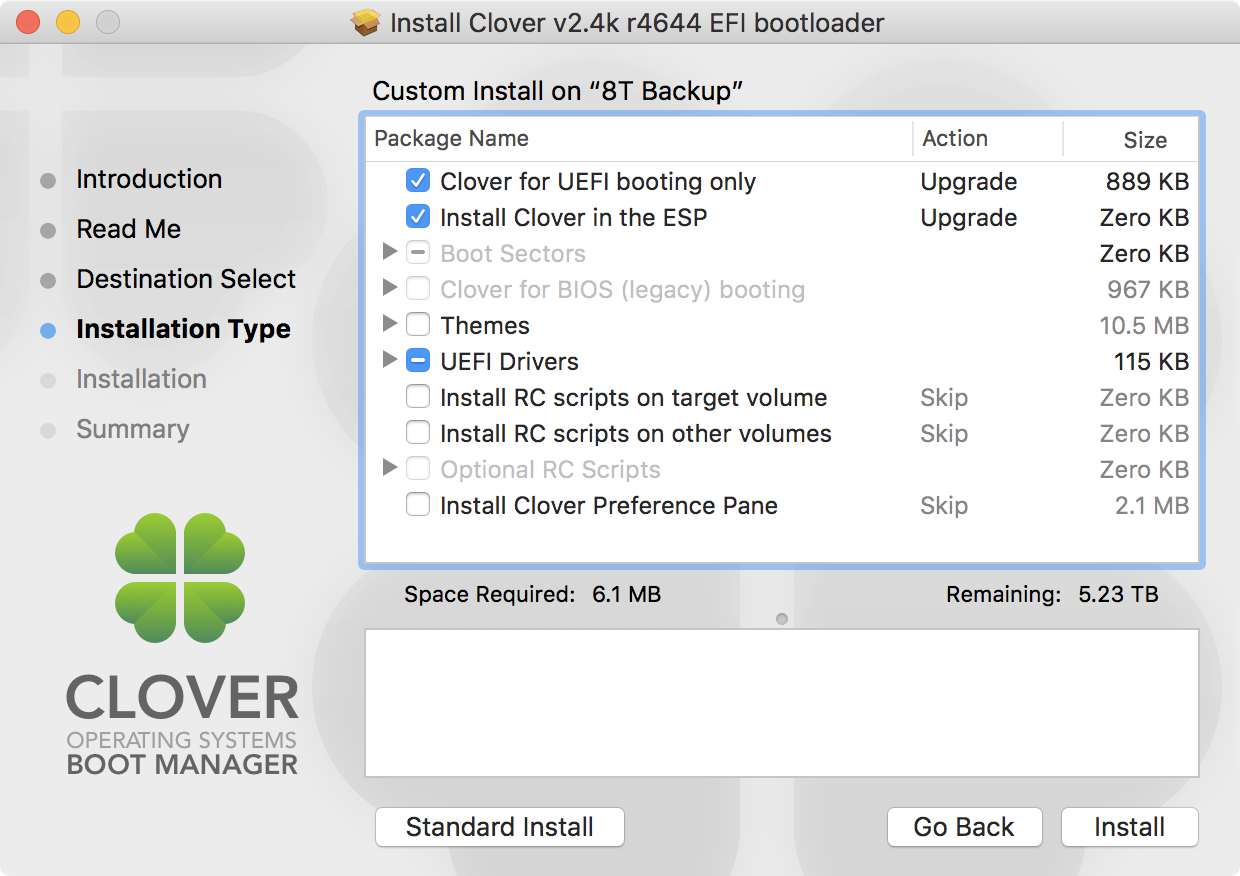Click the Remaining 5.23 TB text
The height and width of the screenshot is (876, 1240).
[x=1052, y=595]
